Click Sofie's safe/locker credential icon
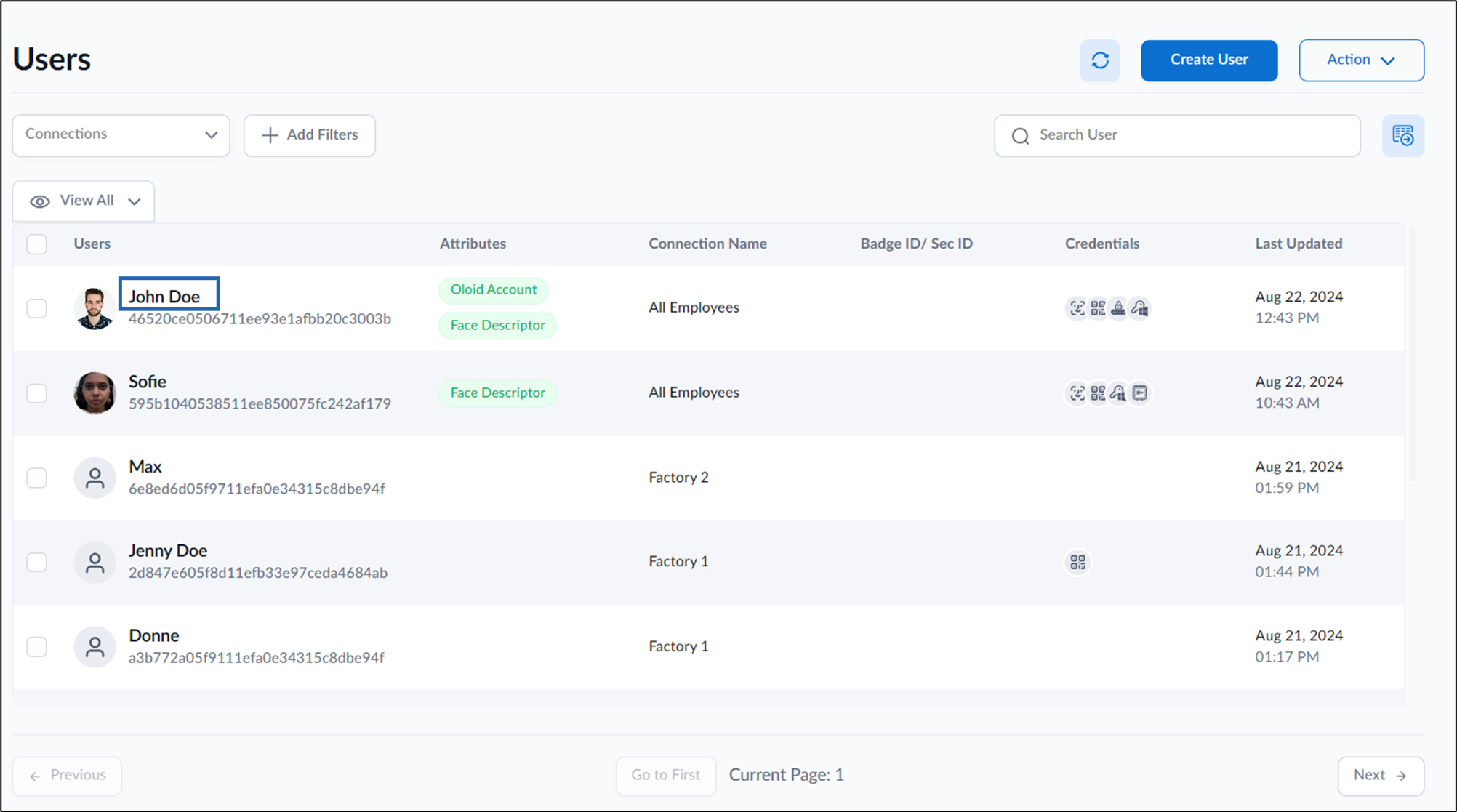The height and width of the screenshot is (812, 1457). [1139, 393]
